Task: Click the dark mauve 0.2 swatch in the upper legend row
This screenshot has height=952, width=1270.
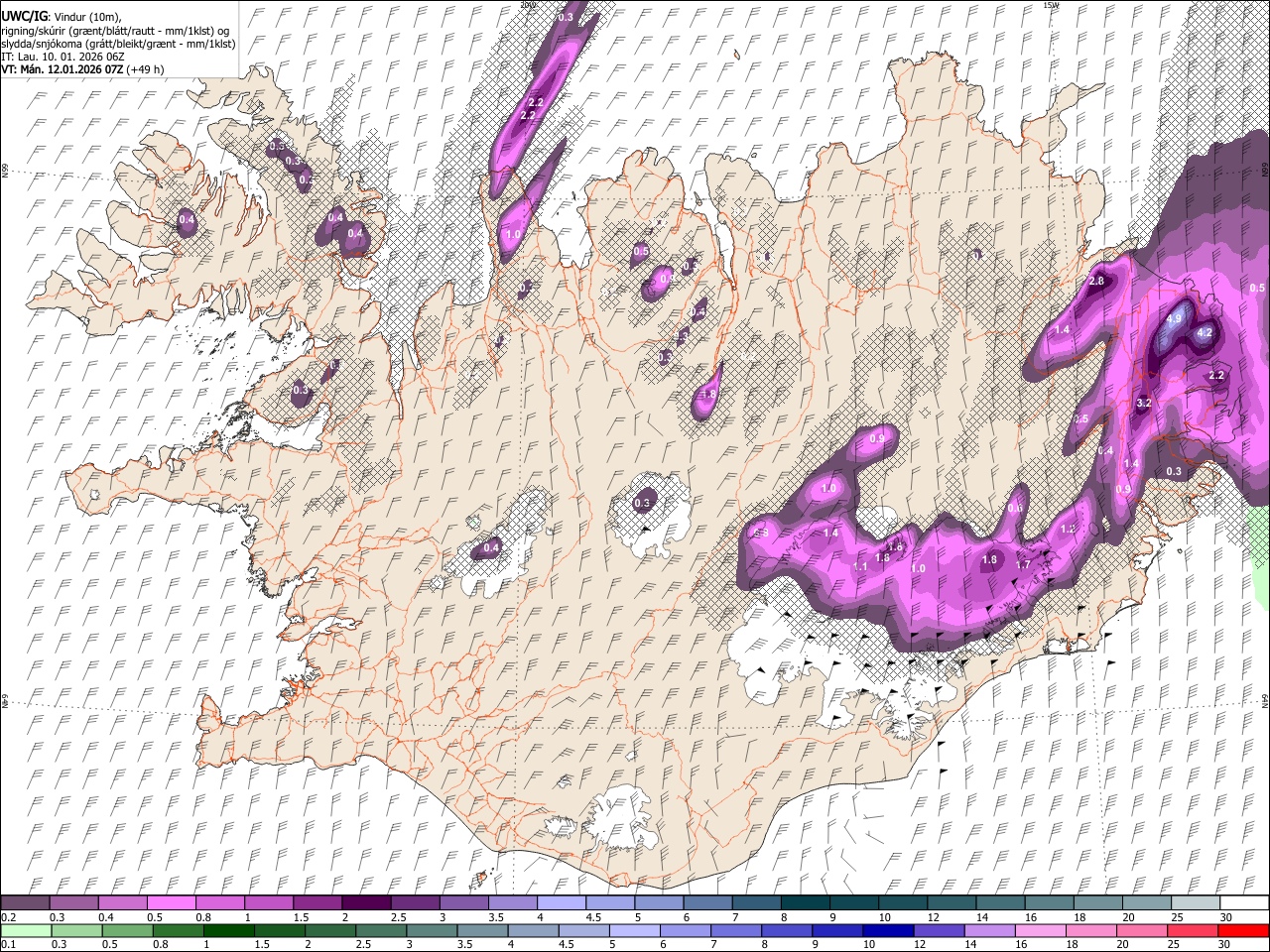Action: pos(26,902)
